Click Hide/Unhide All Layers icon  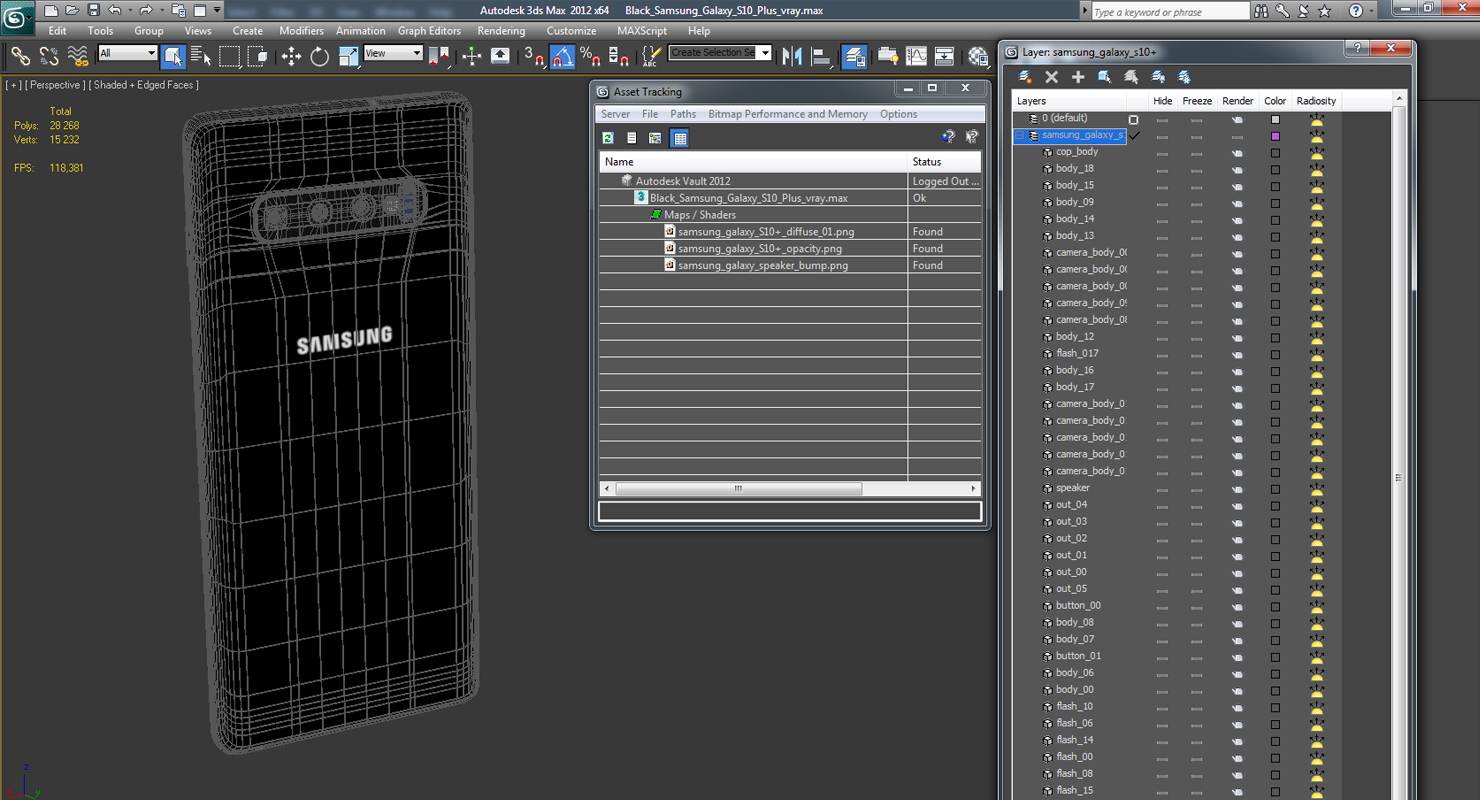1158,77
